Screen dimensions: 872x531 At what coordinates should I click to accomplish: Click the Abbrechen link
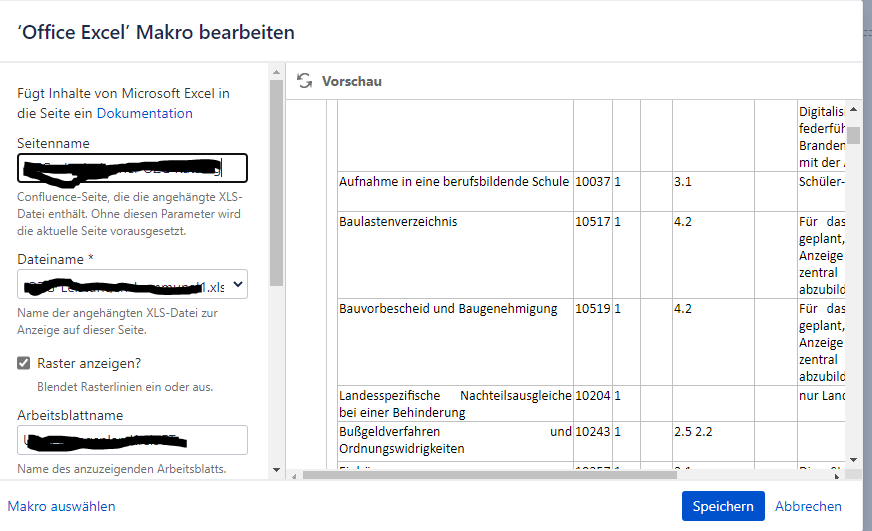click(808, 507)
